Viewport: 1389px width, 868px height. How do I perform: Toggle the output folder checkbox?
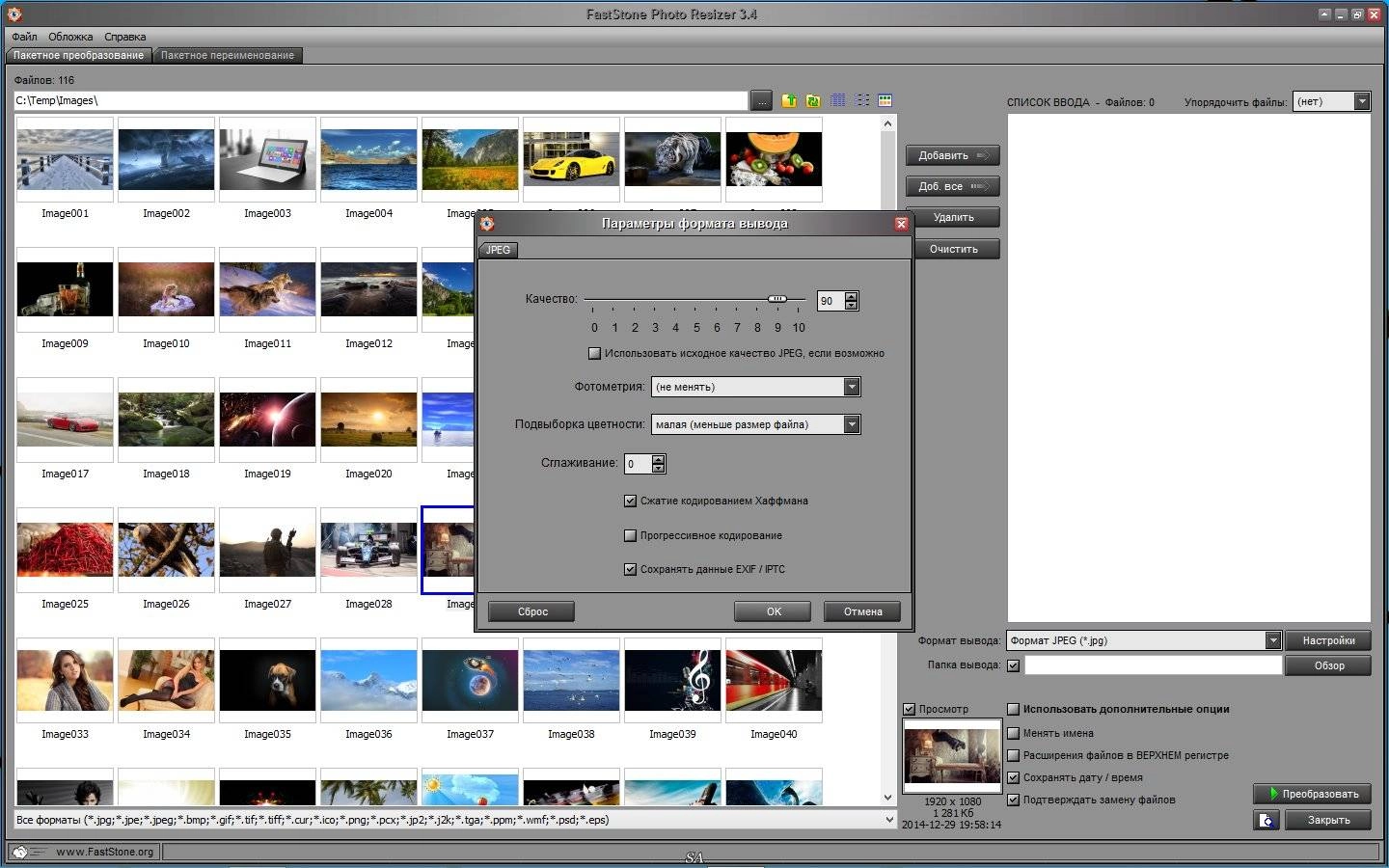1013,665
